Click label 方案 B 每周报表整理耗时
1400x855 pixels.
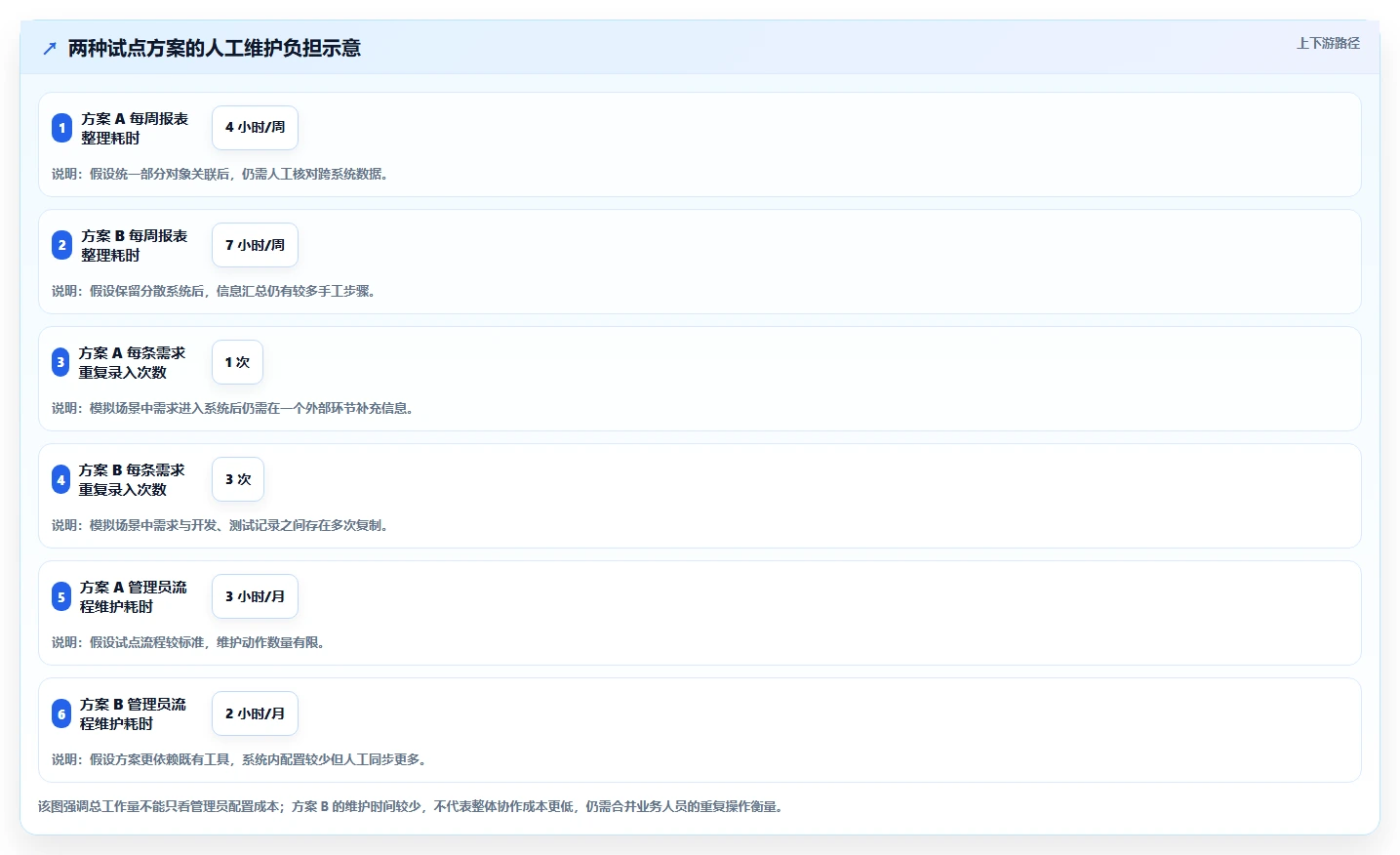135,245
